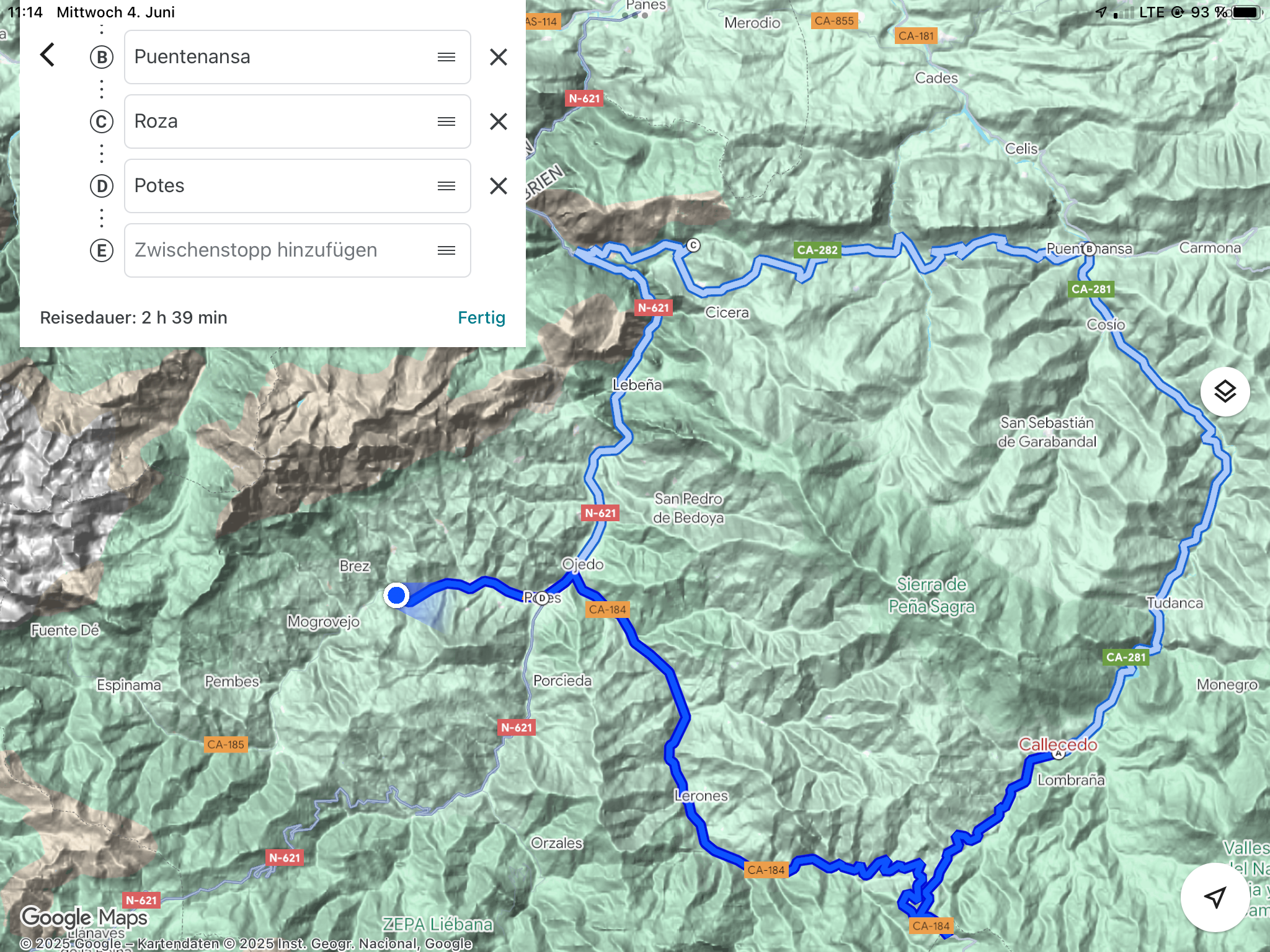
Task: Tap the my-location arrow button
Action: [x=1215, y=897]
